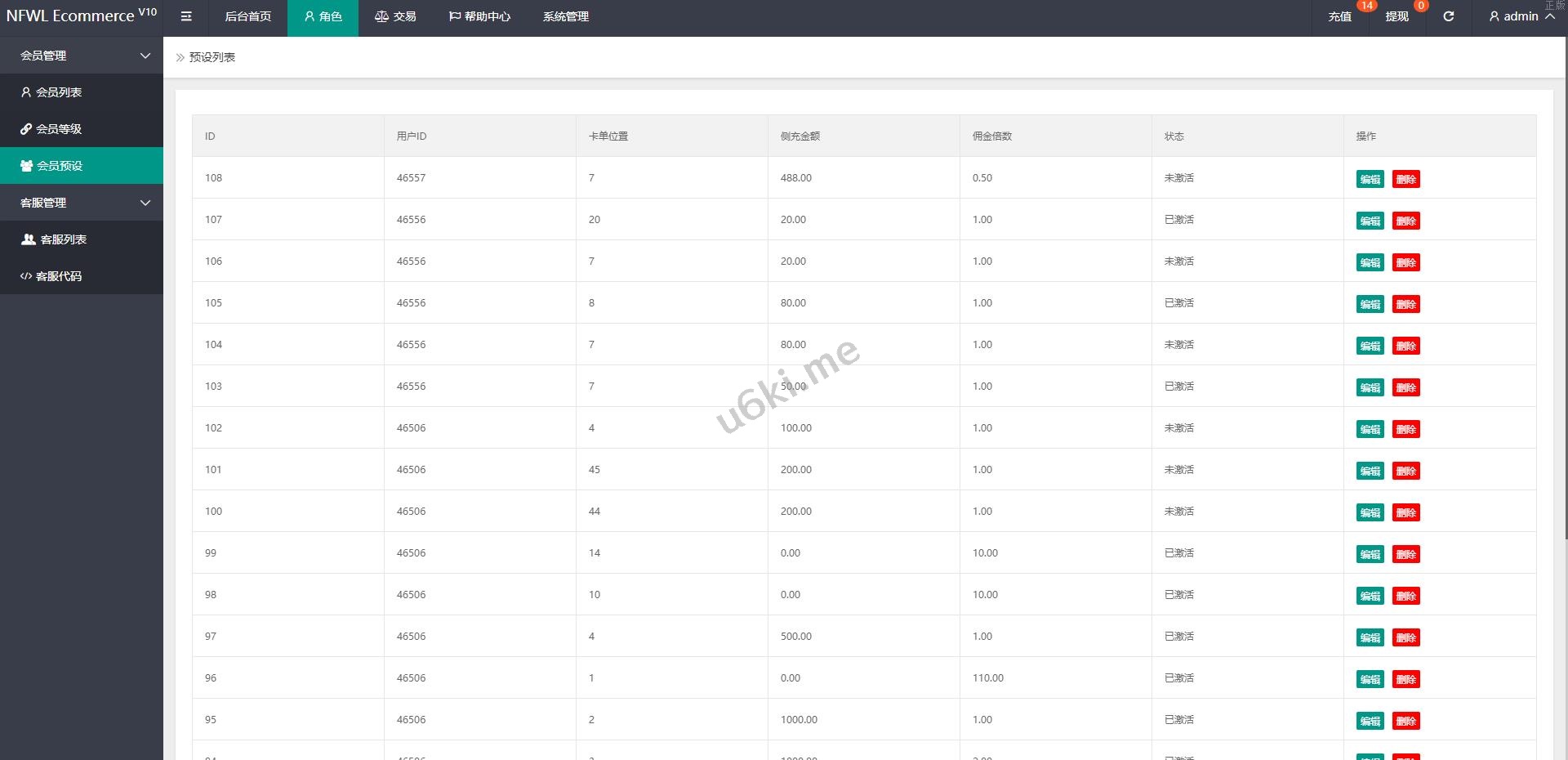The height and width of the screenshot is (760, 1568).
Task: Select 会员预设 sidebar item
Action: click(x=60, y=166)
